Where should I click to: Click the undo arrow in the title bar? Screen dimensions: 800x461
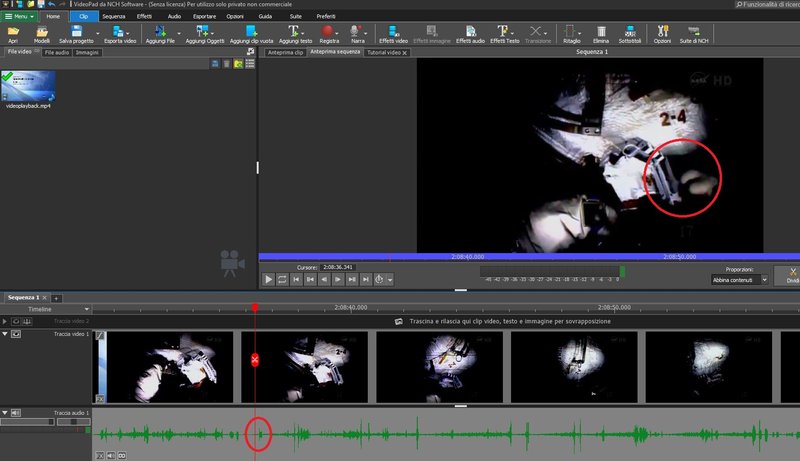(x=52, y=4)
